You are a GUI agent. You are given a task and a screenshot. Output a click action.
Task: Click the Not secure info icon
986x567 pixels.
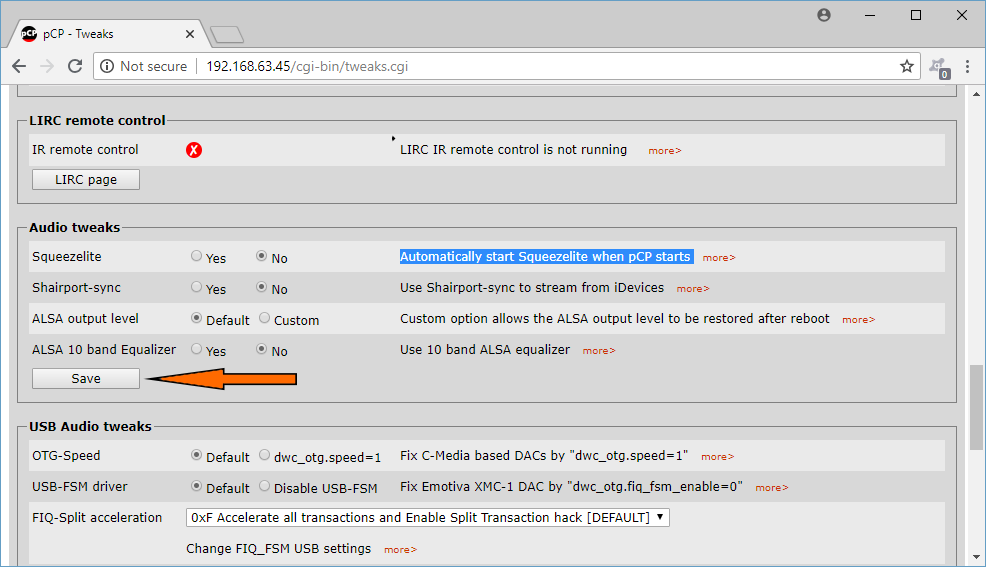[107, 66]
